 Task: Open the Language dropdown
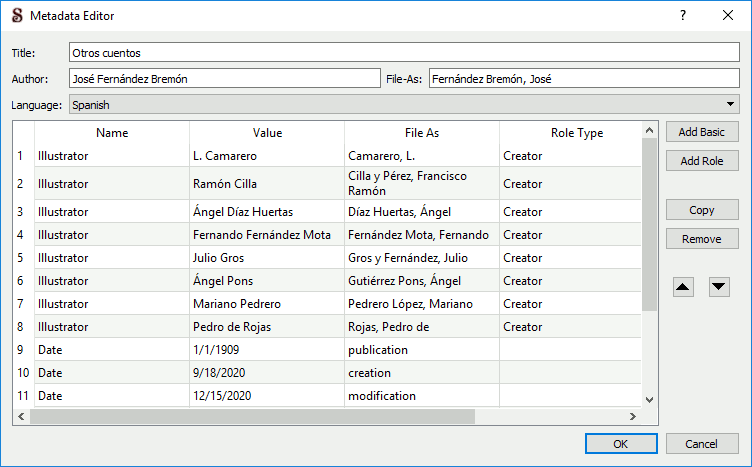pos(403,104)
